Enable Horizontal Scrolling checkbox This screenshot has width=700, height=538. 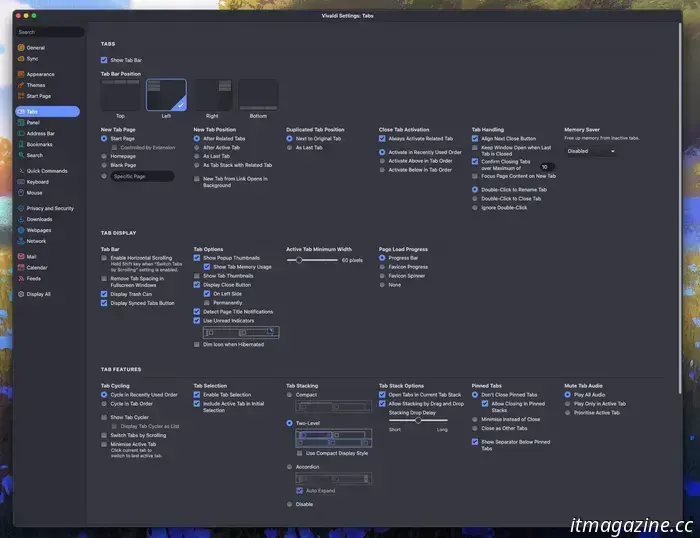[104, 258]
